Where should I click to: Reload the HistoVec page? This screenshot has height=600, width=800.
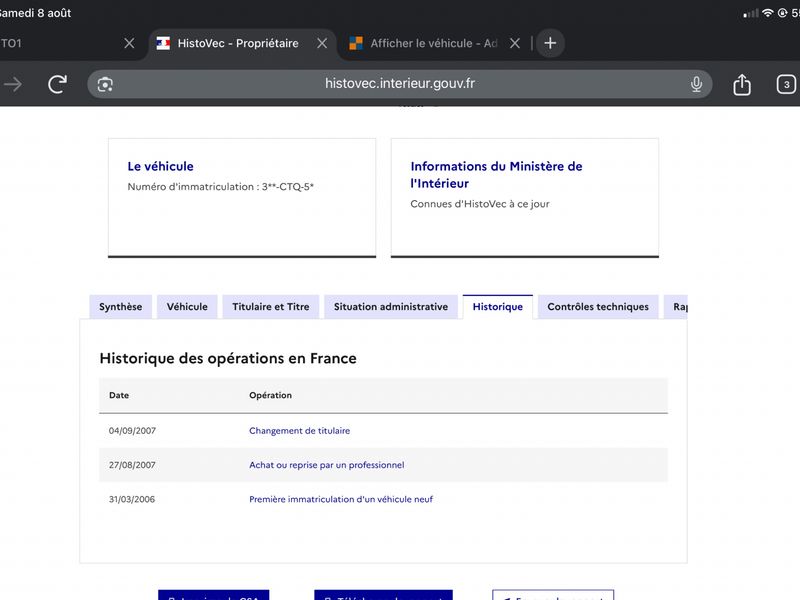pyautogui.click(x=57, y=84)
